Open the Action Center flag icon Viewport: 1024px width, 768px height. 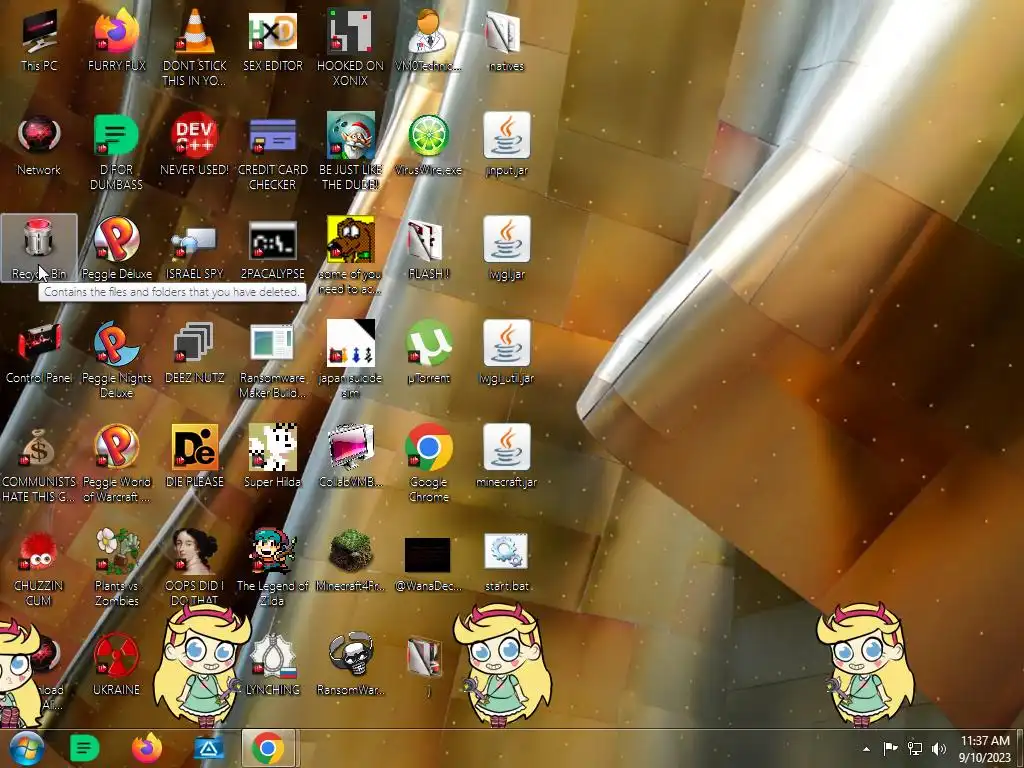[890, 749]
